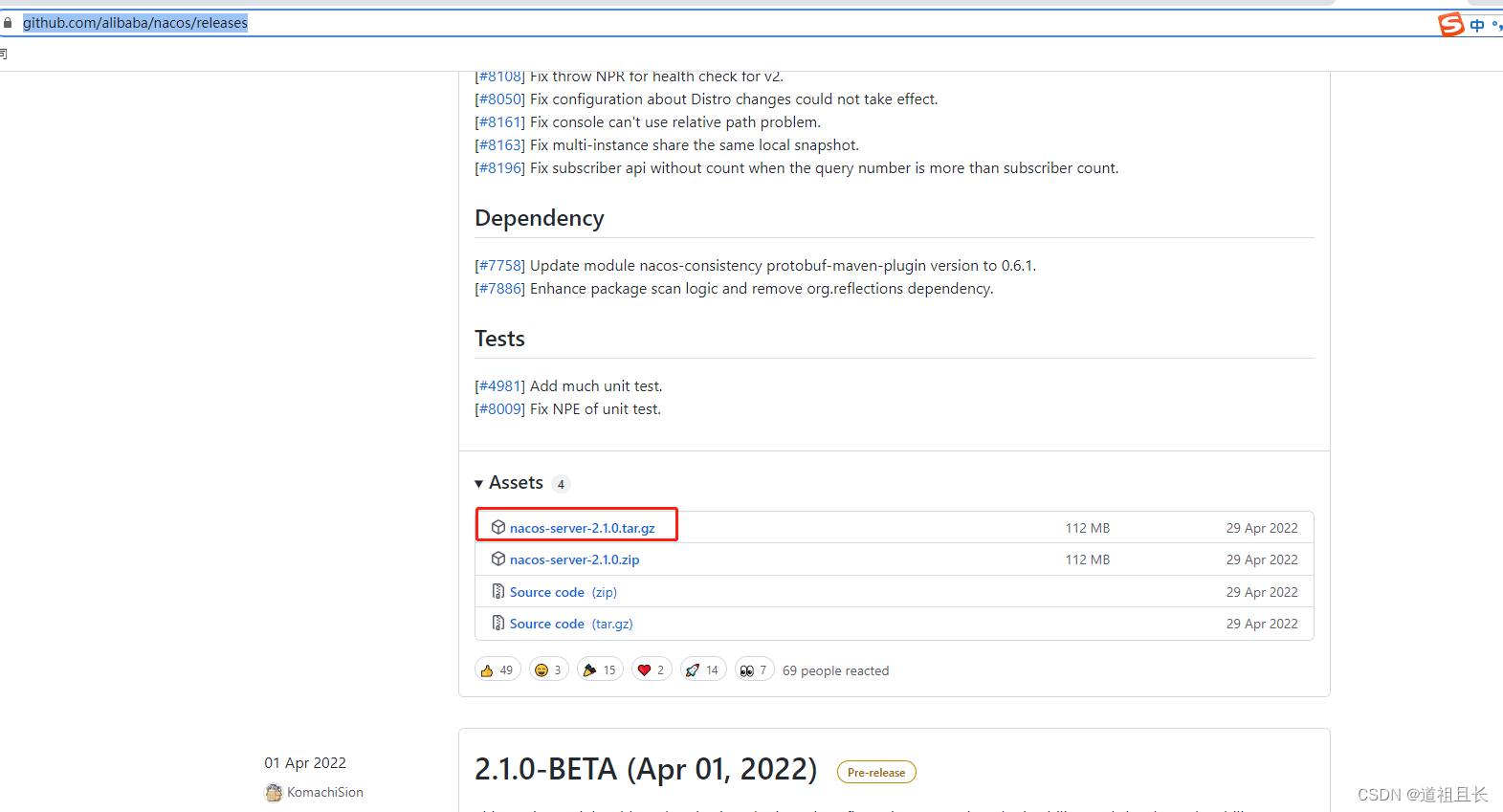This screenshot has width=1503, height=812.
Task: Download nacos-server-2.1.0.tar.gz
Action: tap(582, 528)
